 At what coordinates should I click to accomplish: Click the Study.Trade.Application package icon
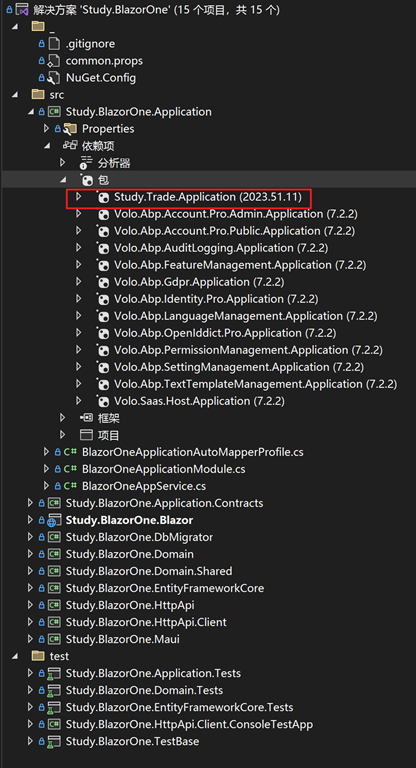(102, 197)
